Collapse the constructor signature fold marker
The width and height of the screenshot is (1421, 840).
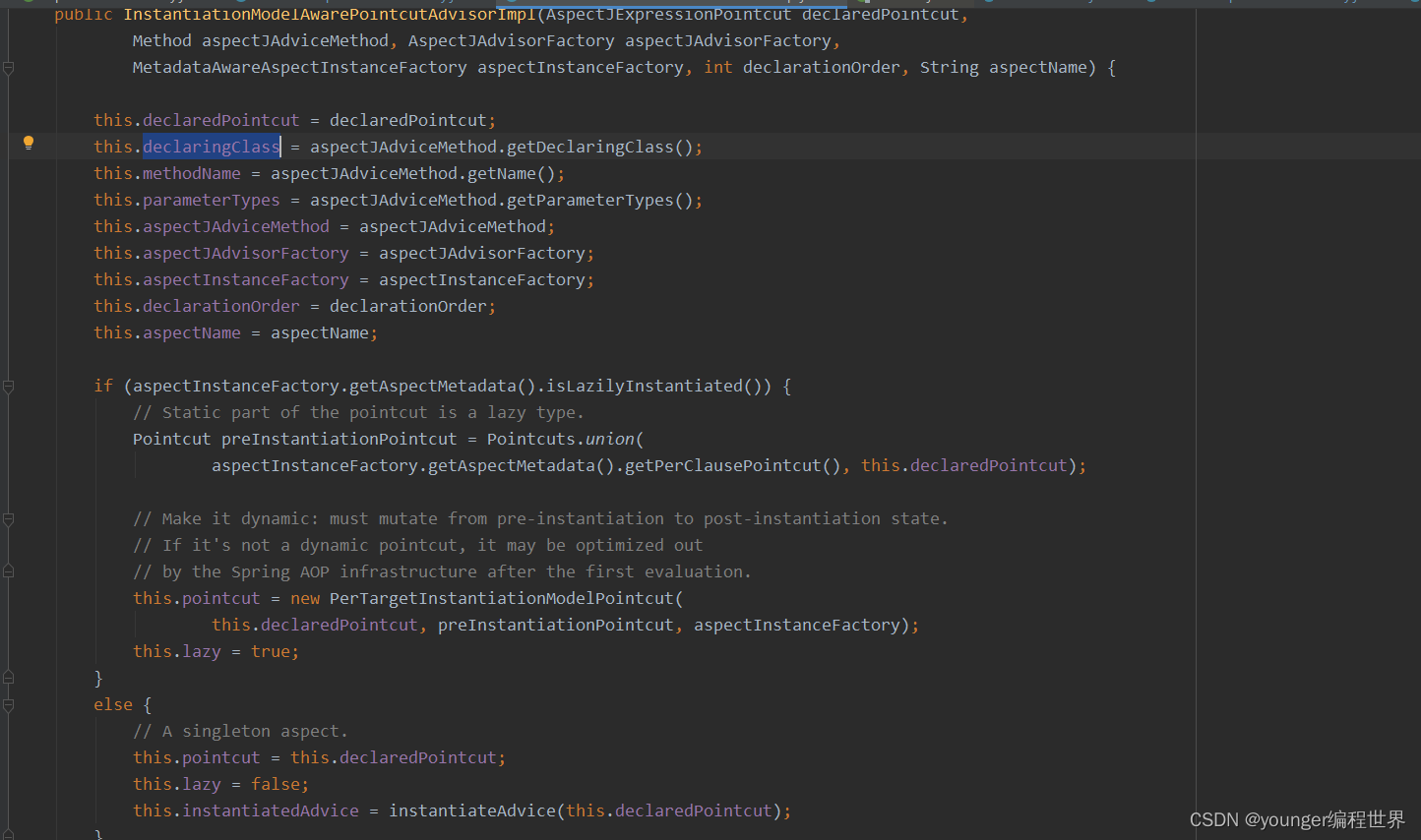(x=8, y=68)
